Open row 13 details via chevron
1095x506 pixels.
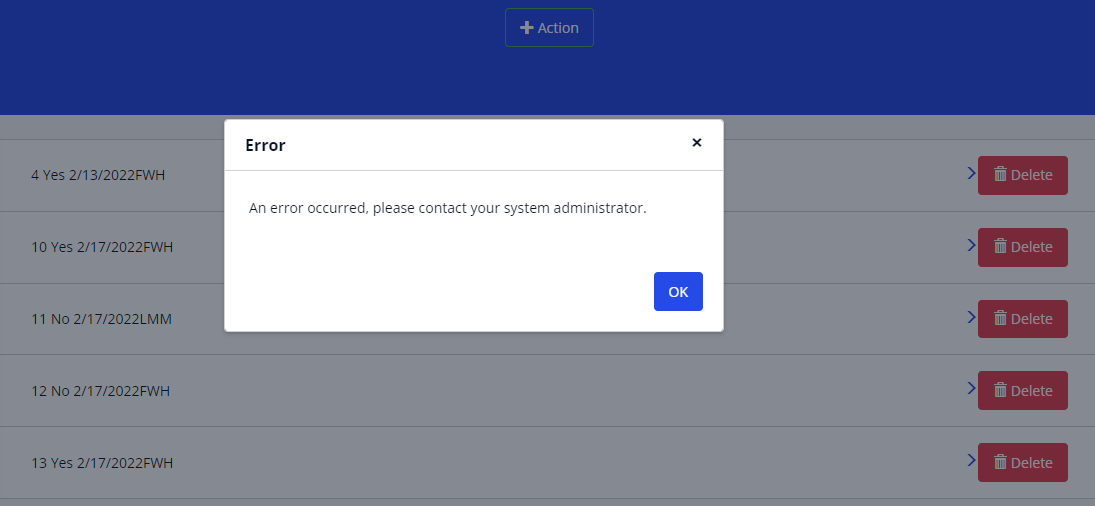(x=971, y=460)
